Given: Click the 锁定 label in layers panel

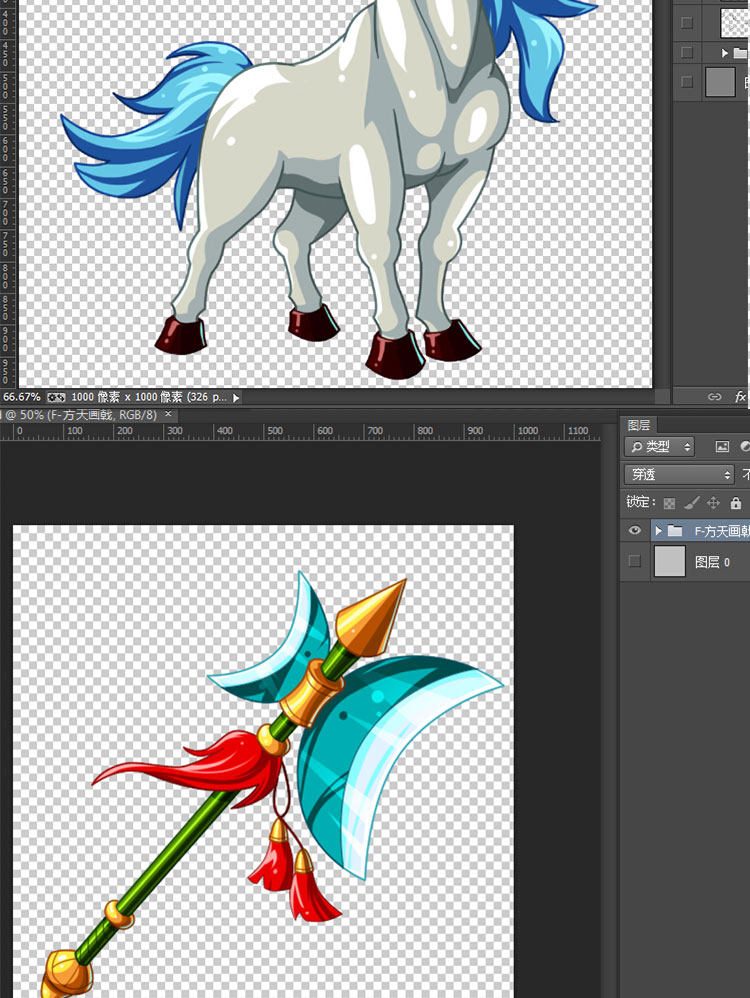Looking at the screenshot, I should click(639, 502).
